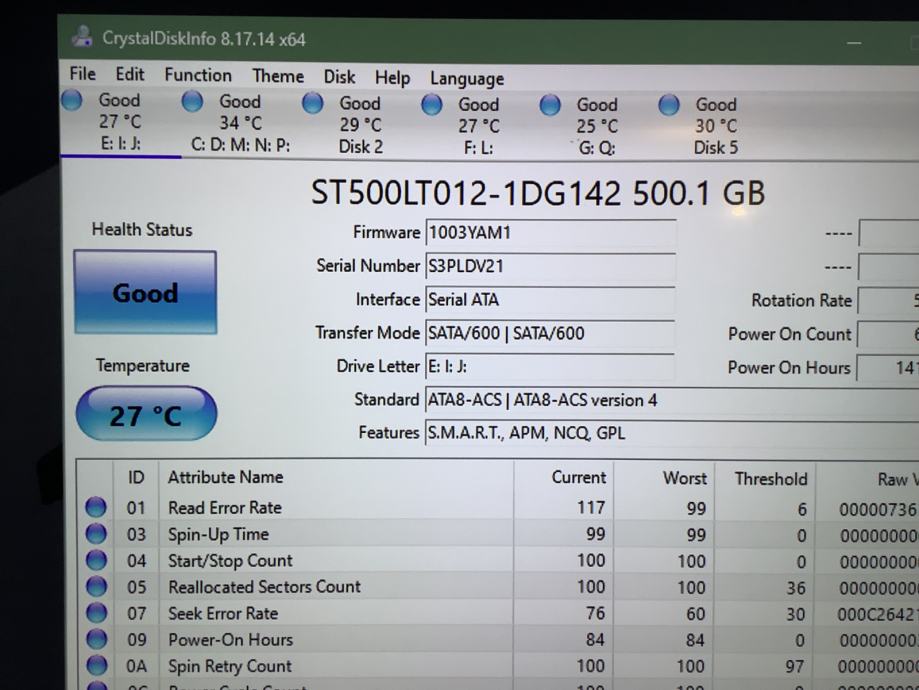Select the Power-On Hours attribute
This screenshot has width=919, height=690.
230,640
